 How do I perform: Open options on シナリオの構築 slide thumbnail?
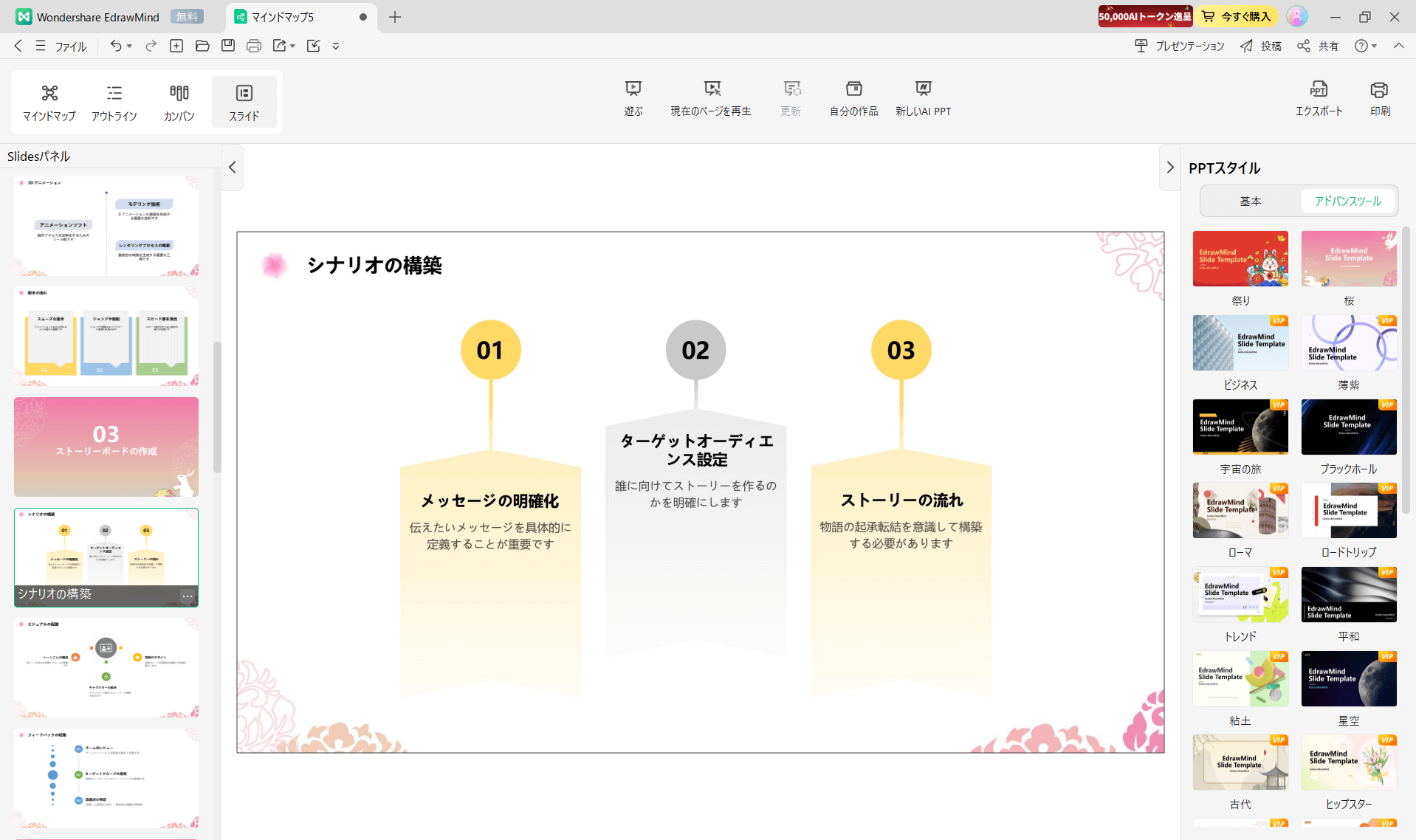pos(188,595)
